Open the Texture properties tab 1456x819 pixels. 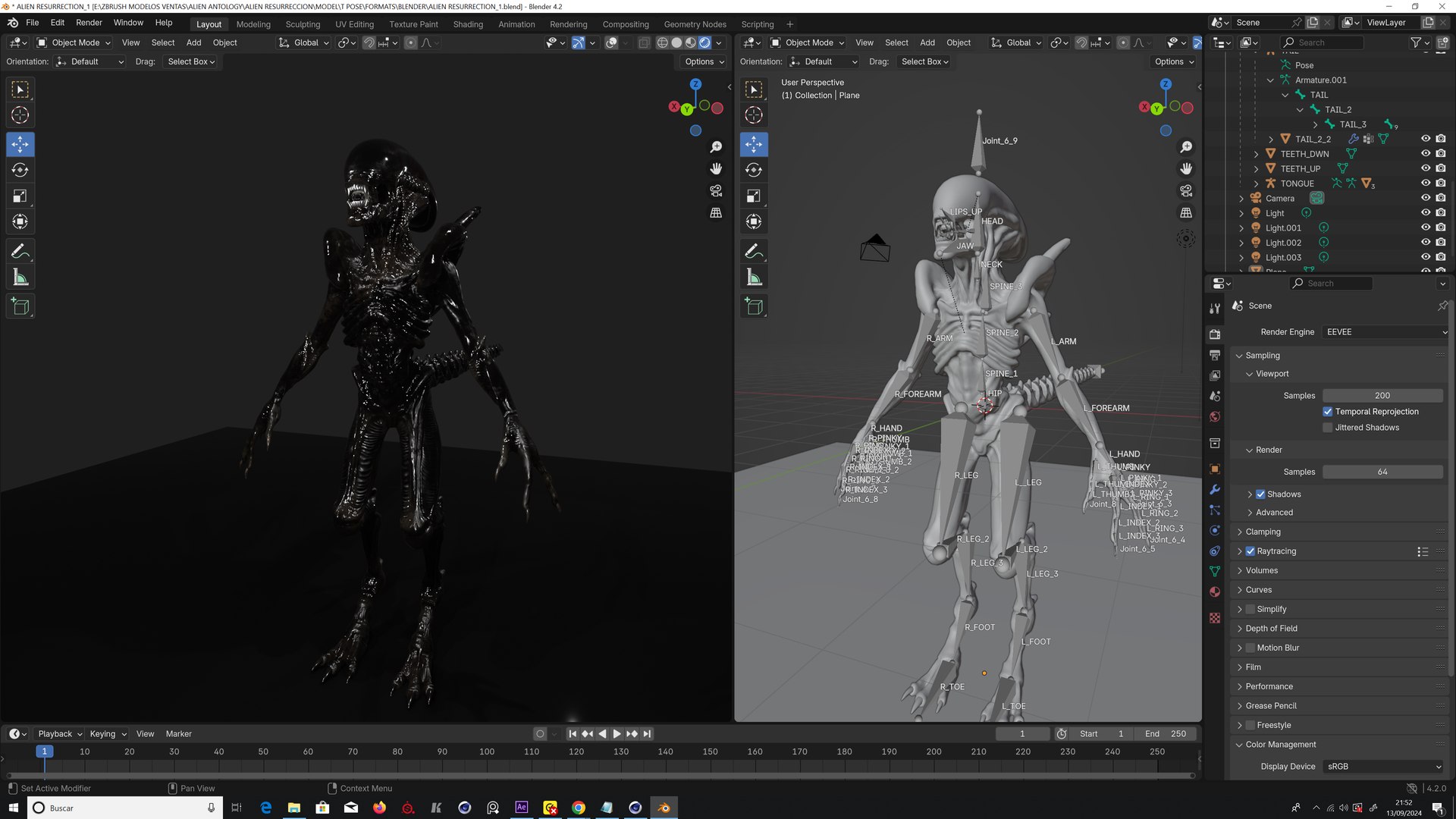point(1215,618)
